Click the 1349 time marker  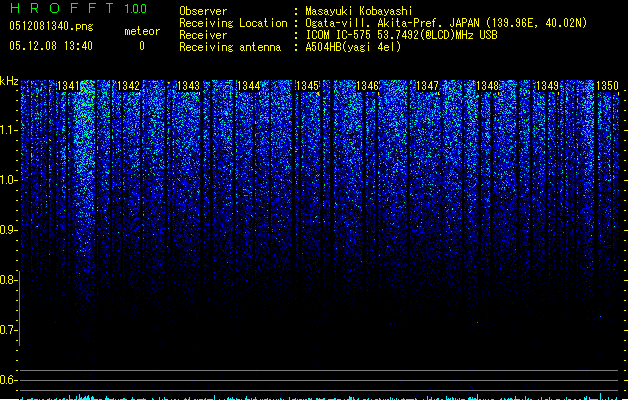[548, 86]
